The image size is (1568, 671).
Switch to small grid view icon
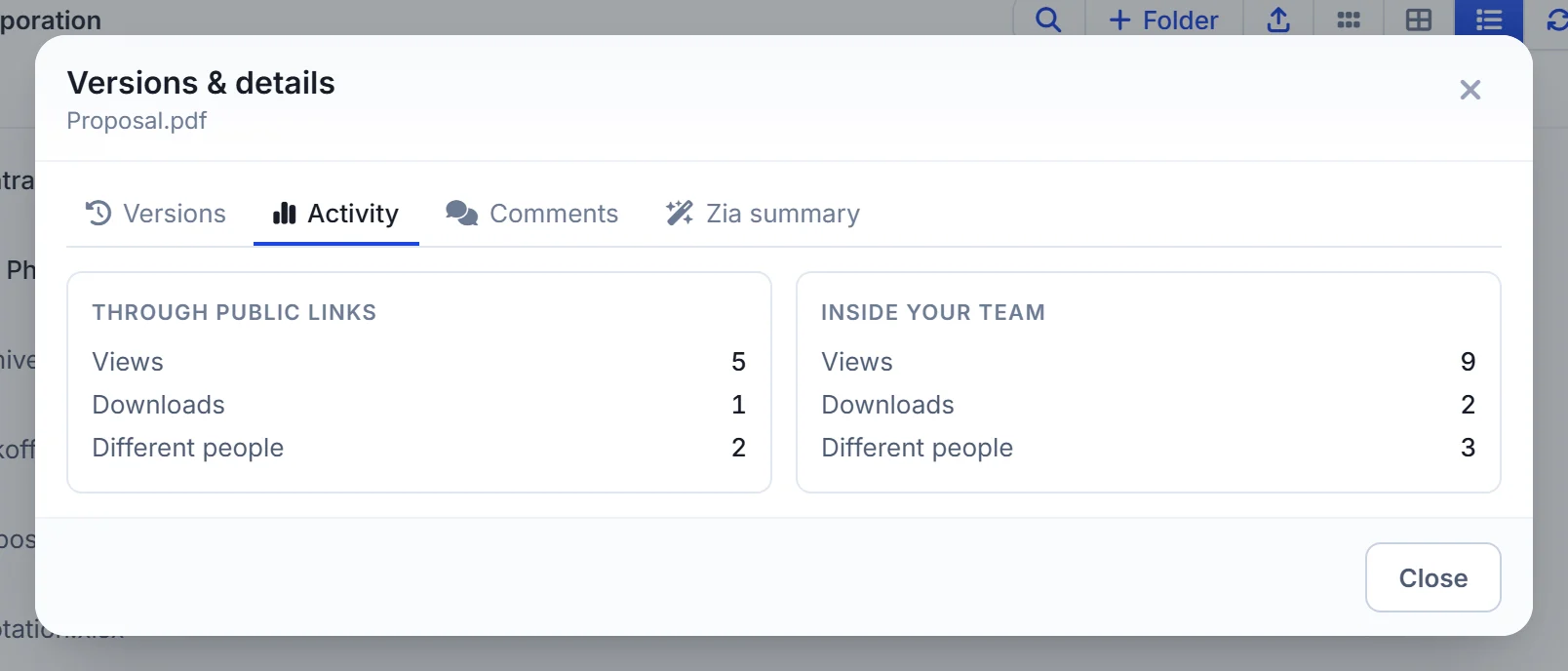pyautogui.click(x=1349, y=20)
